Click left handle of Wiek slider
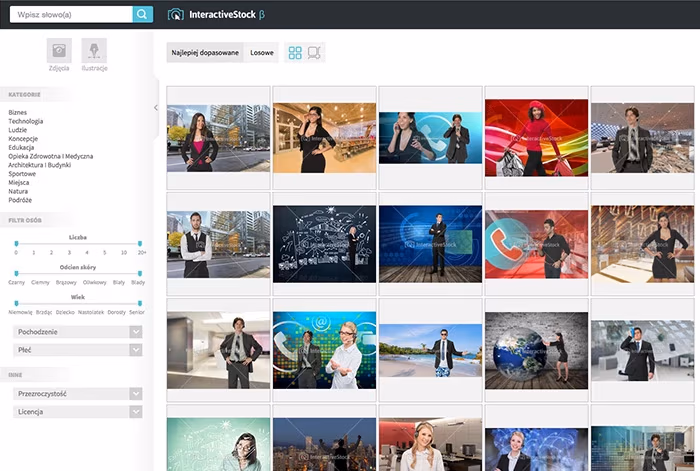The image size is (700, 471). click(17, 303)
